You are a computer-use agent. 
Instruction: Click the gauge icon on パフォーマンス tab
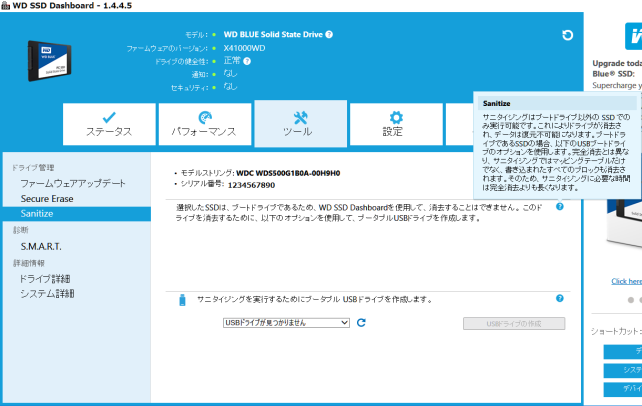click(x=205, y=117)
